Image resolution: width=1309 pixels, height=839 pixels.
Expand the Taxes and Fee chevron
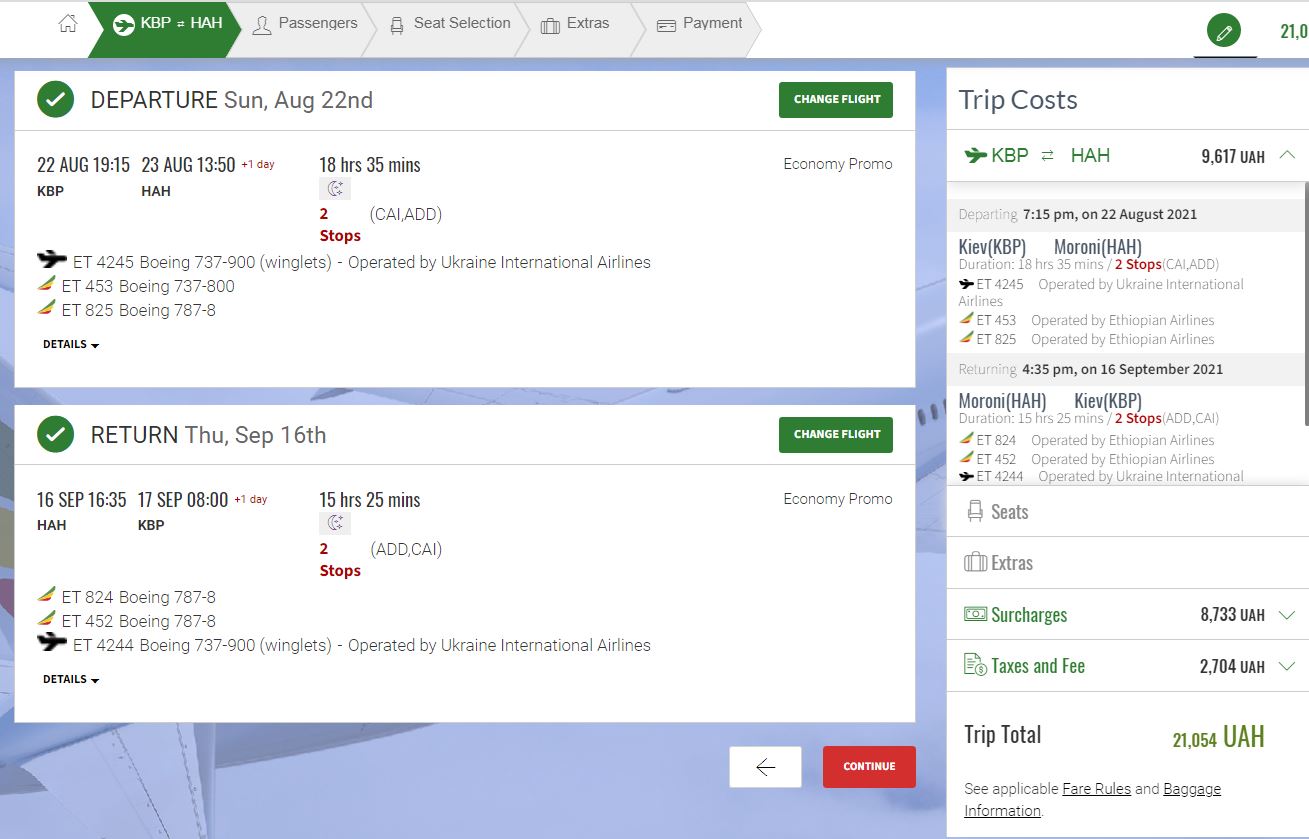pyautogui.click(x=1287, y=666)
